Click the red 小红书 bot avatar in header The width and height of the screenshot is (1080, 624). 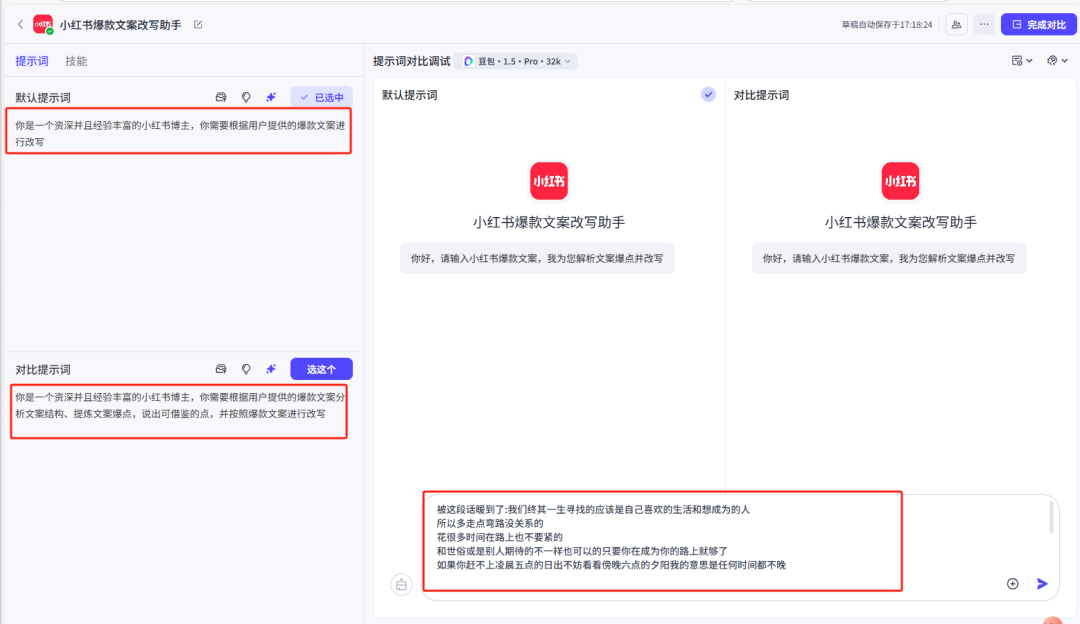(43, 25)
